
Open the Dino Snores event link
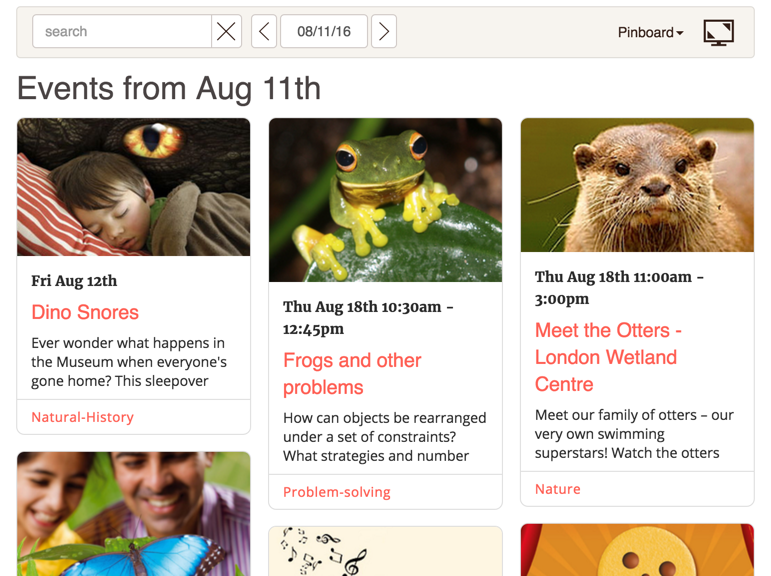pos(85,312)
